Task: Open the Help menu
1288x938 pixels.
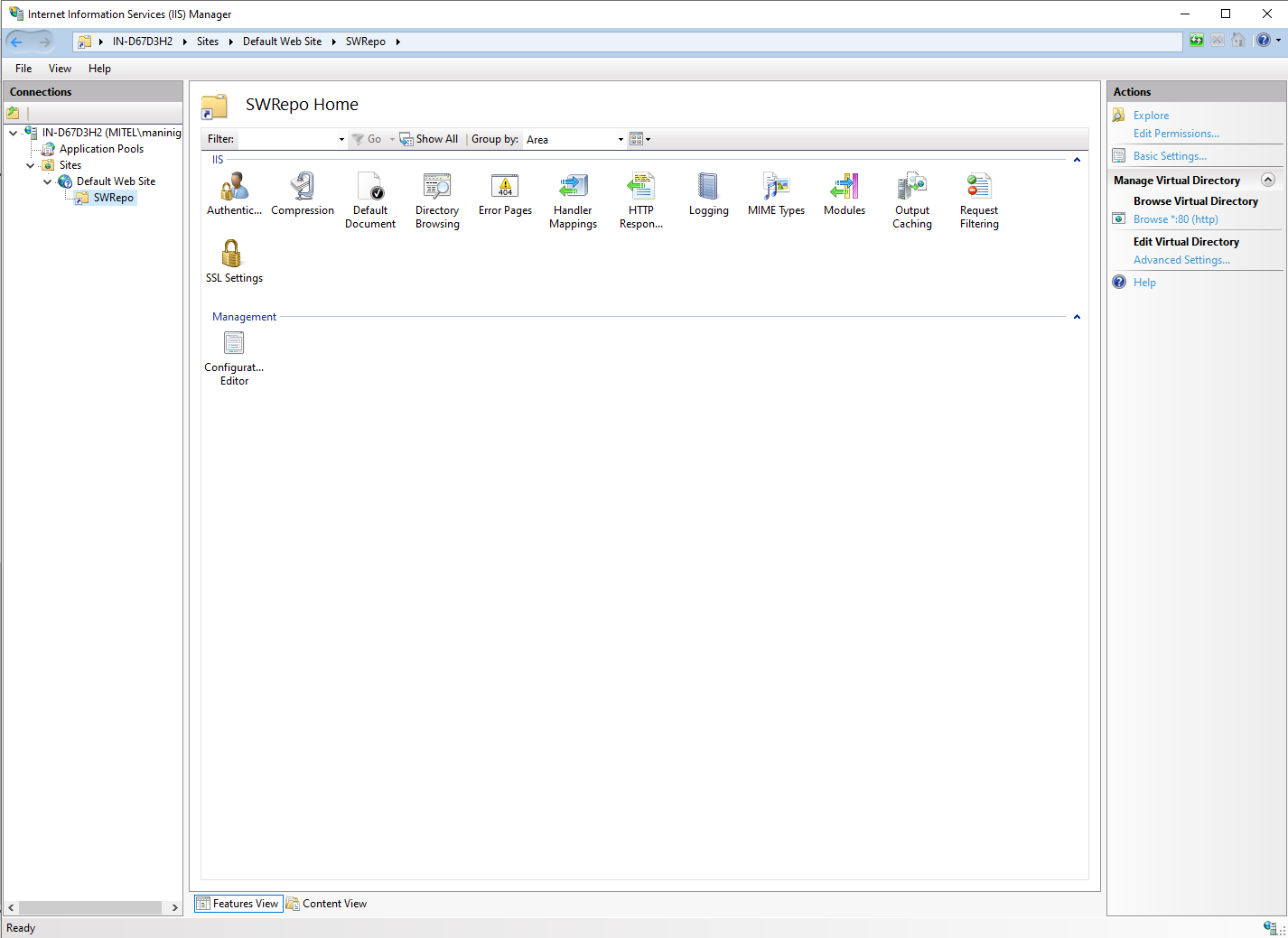Action: [99, 69]
